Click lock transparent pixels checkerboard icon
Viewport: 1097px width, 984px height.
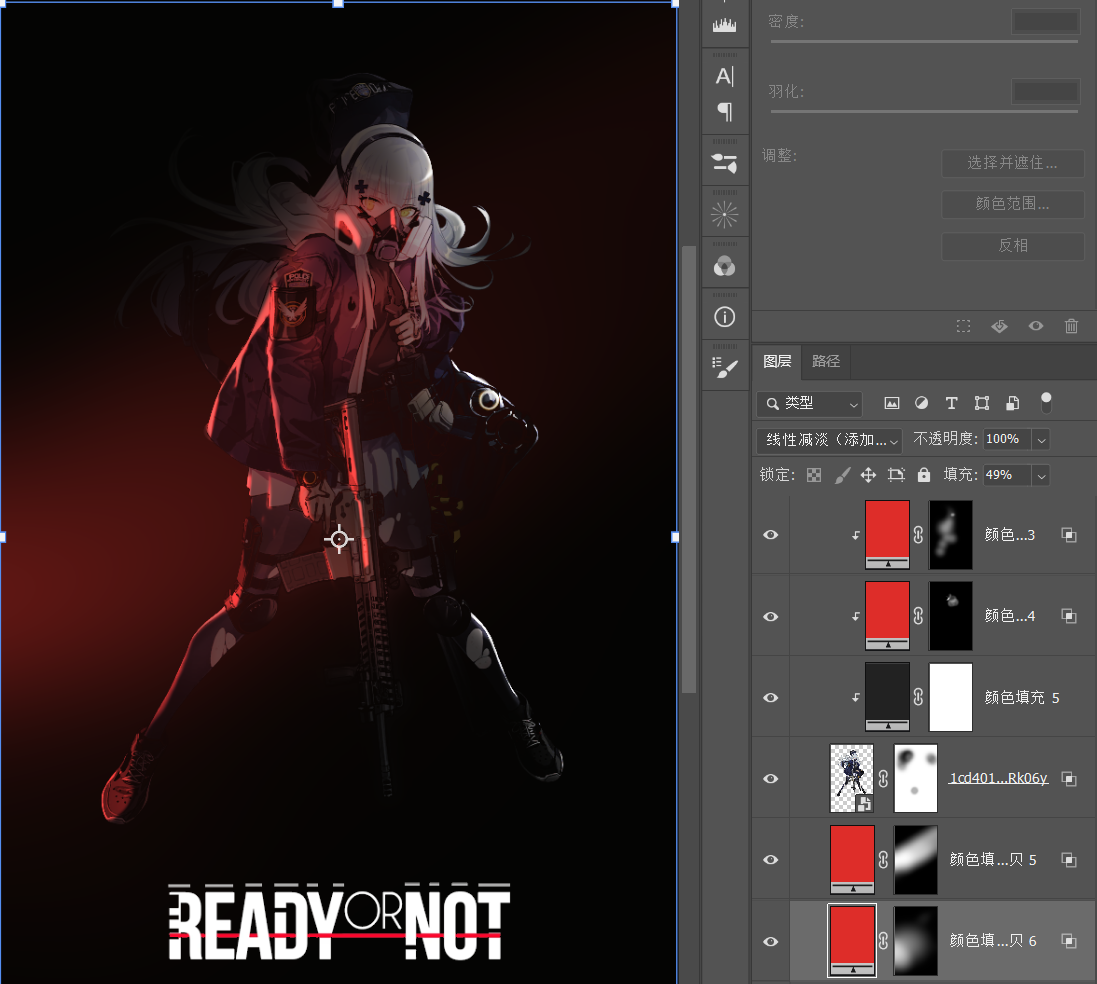[x=814, y=475]
